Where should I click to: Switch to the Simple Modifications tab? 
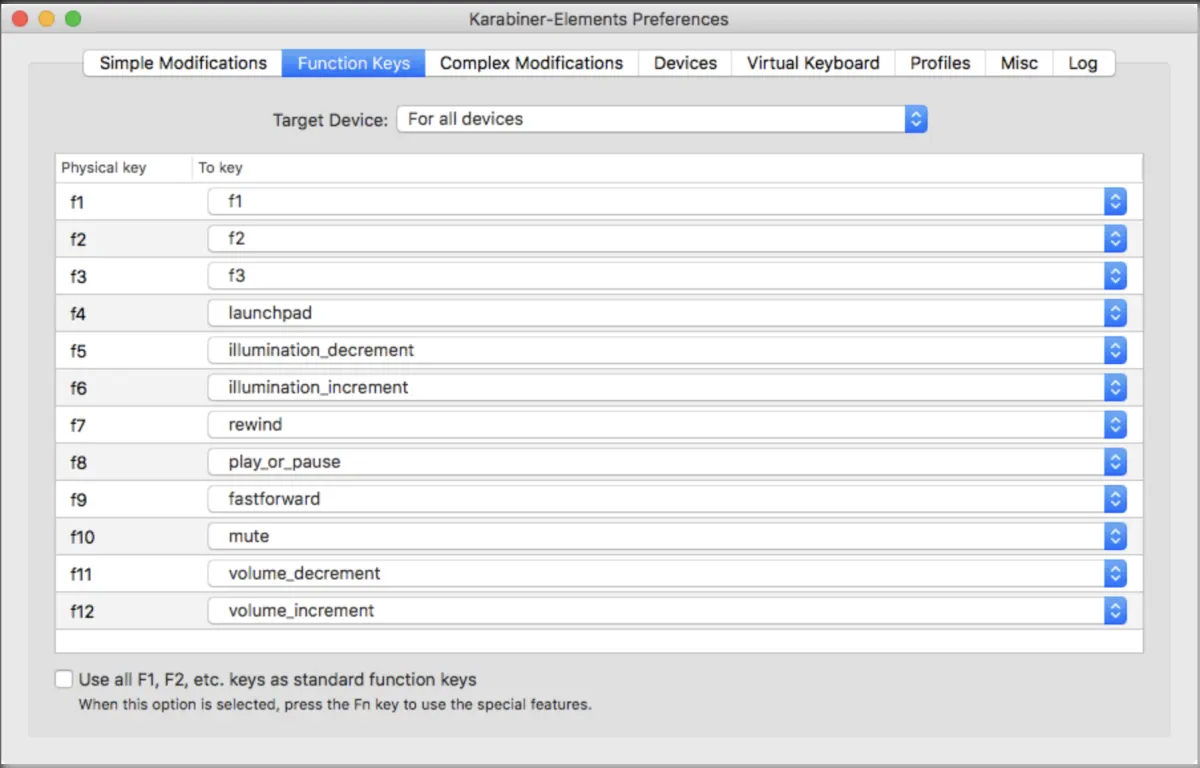coord(183,63)
